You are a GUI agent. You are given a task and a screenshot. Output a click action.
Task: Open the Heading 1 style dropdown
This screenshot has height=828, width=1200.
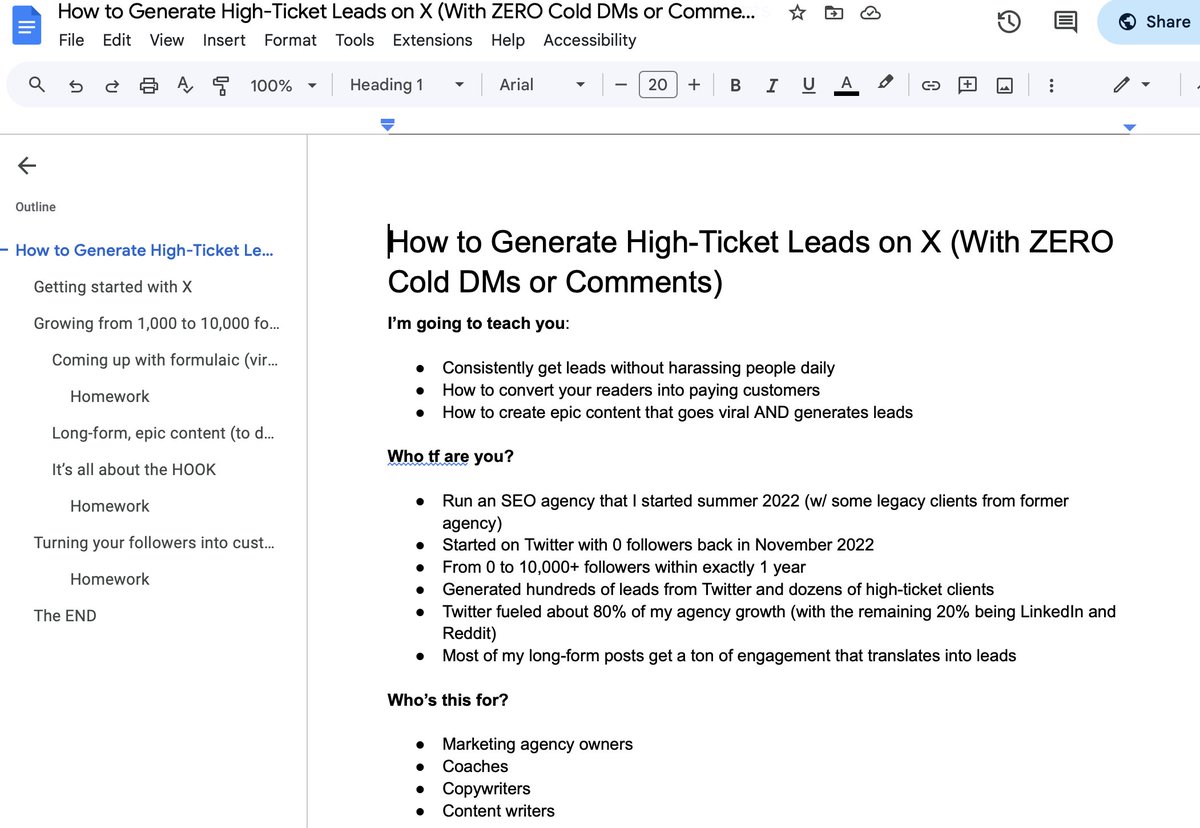tap(407, 85)
